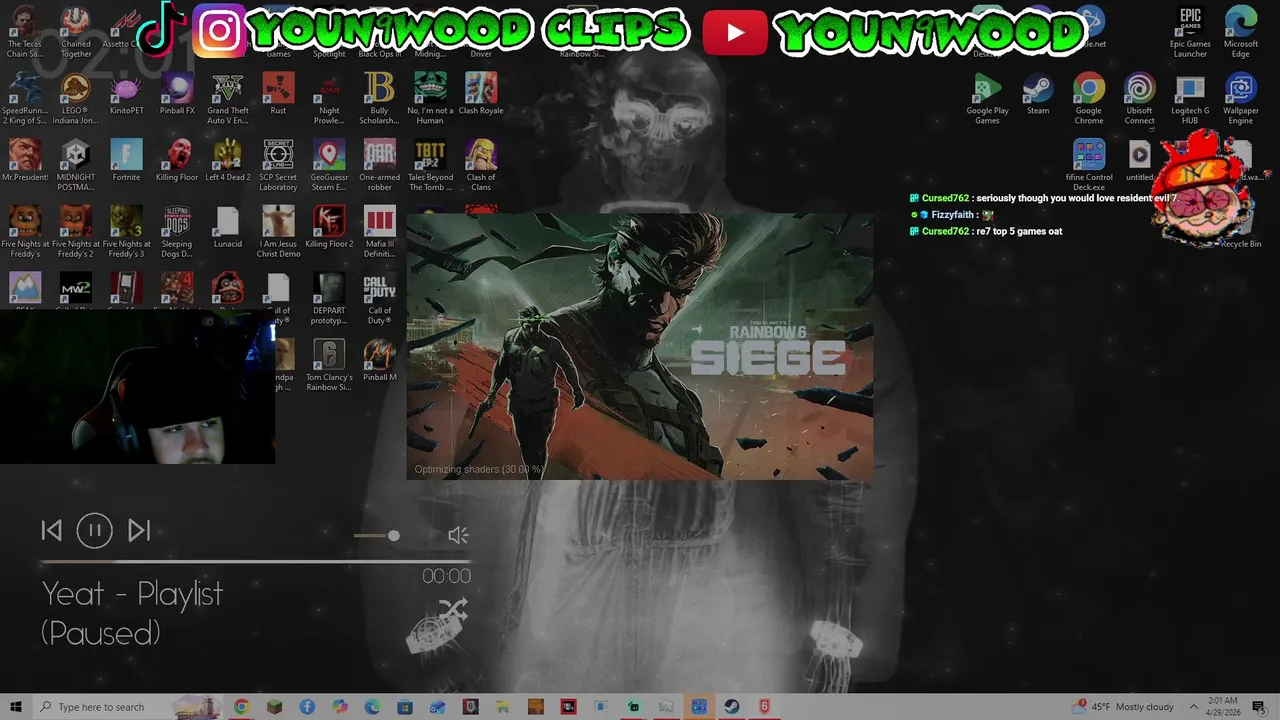This screenshot has width=1280, height=720.
Task: Open LEGO Indiana Jones shortcut
Action: (76, 99)
